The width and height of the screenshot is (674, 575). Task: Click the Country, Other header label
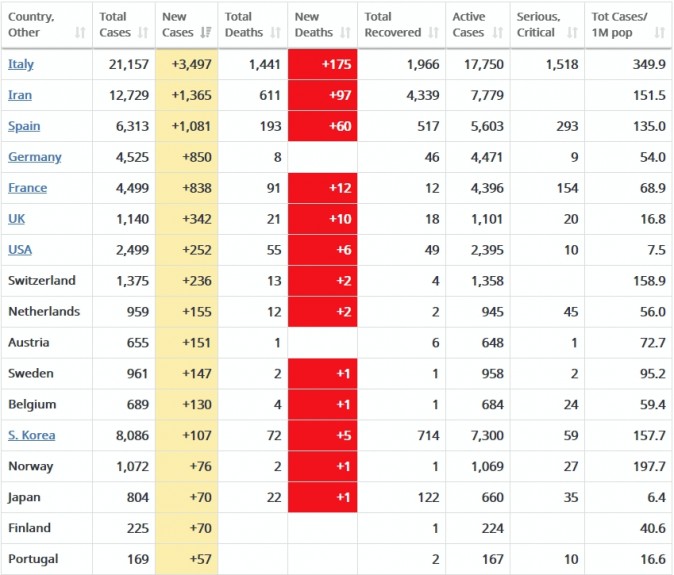(31, 24)
